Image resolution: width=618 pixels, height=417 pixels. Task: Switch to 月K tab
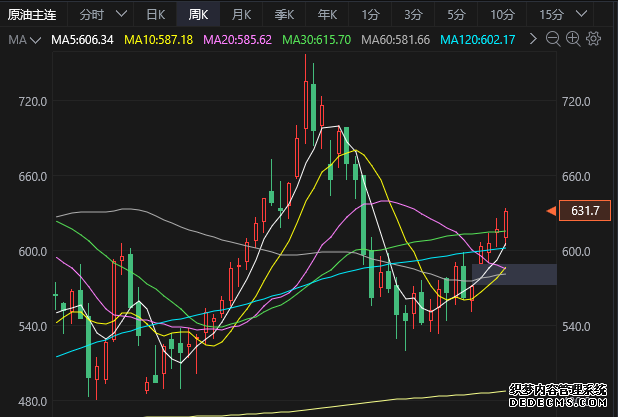(x=241, y=15)
